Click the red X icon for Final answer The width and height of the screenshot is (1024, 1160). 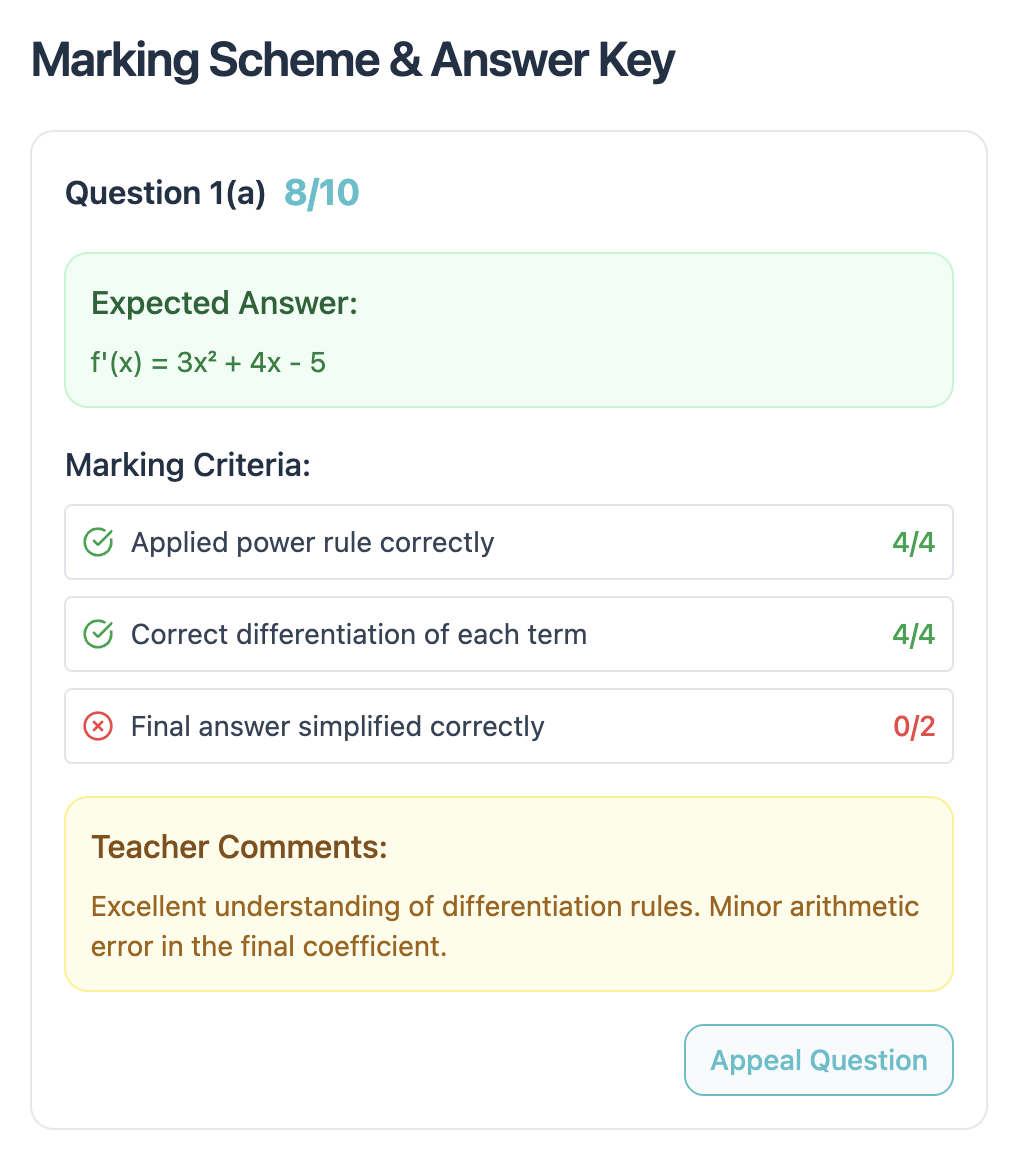(x=97, y=726)
